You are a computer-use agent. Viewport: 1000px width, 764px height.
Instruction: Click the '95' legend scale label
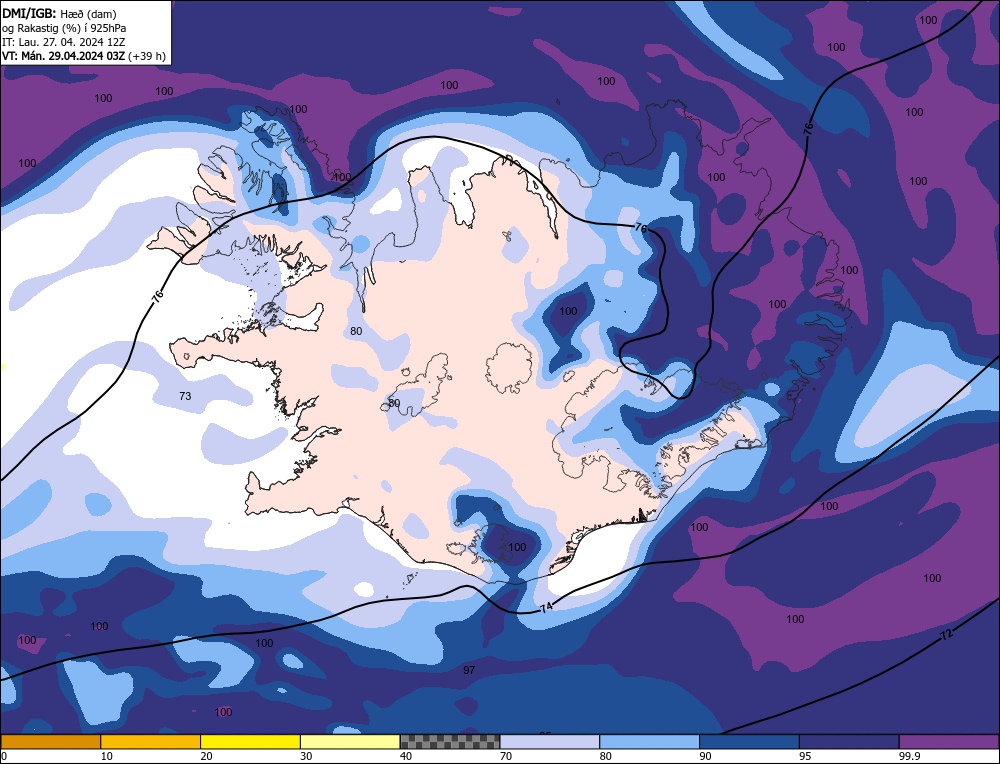pos(805,756)
